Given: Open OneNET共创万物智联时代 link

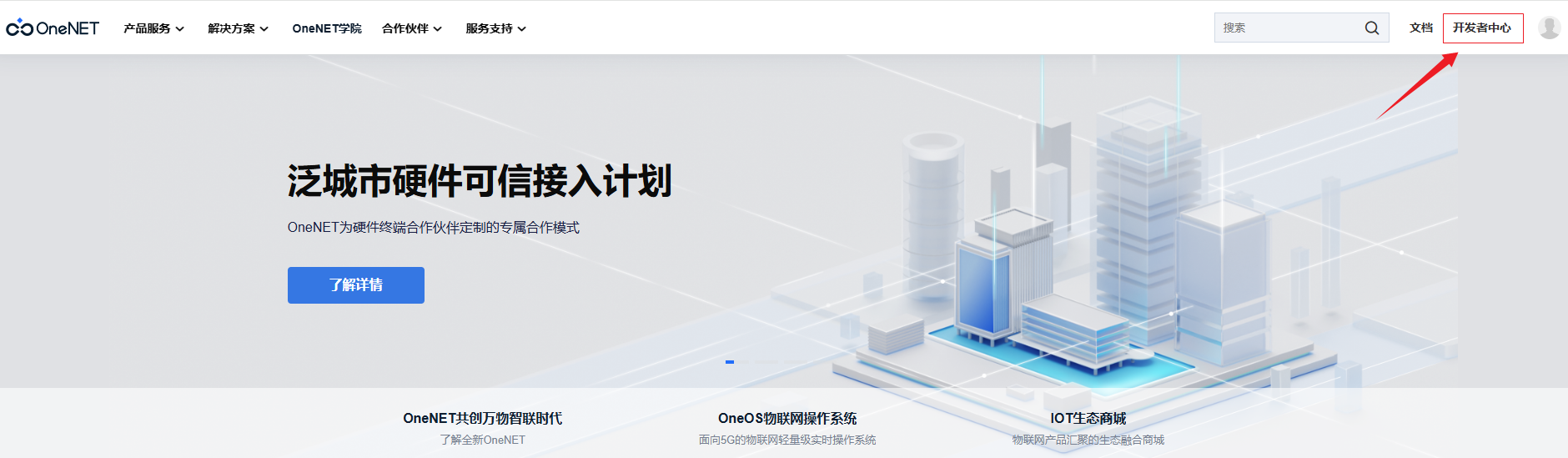Looking at the screenshot, I should 482,418.
